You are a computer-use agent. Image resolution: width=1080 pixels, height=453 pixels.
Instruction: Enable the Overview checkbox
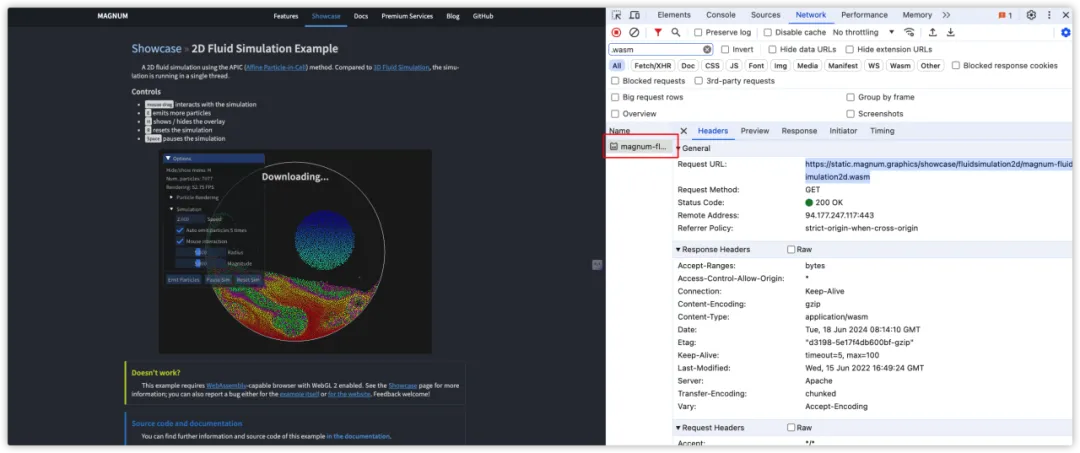tap(615, 114)
